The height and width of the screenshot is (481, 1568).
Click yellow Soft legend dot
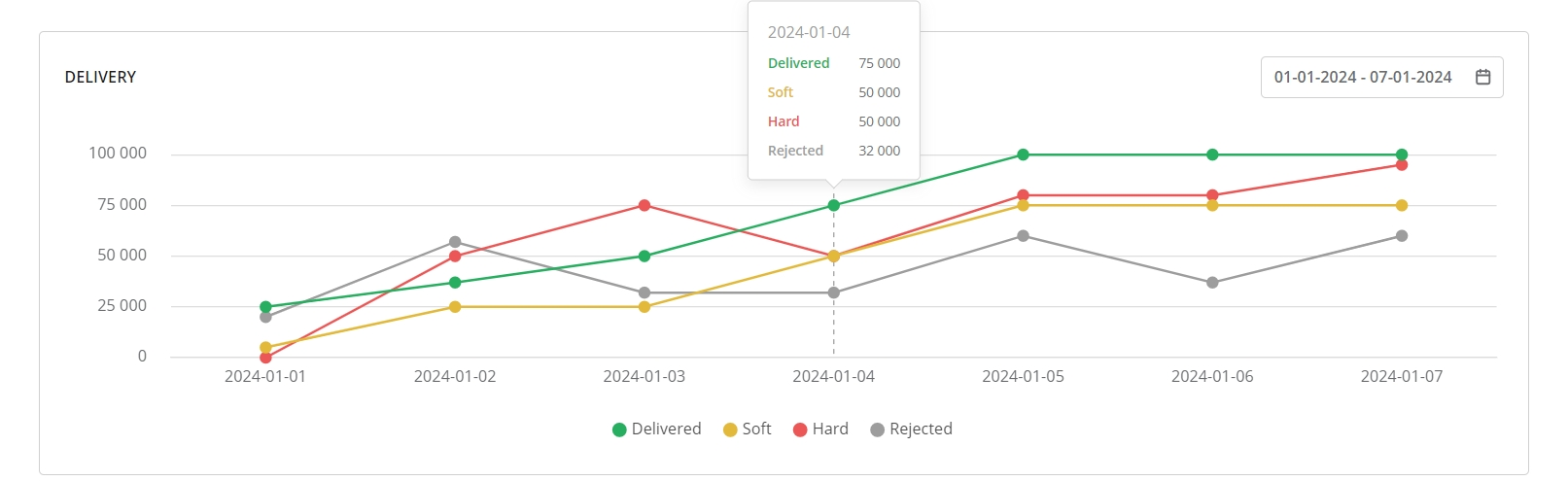click(730, 430)
